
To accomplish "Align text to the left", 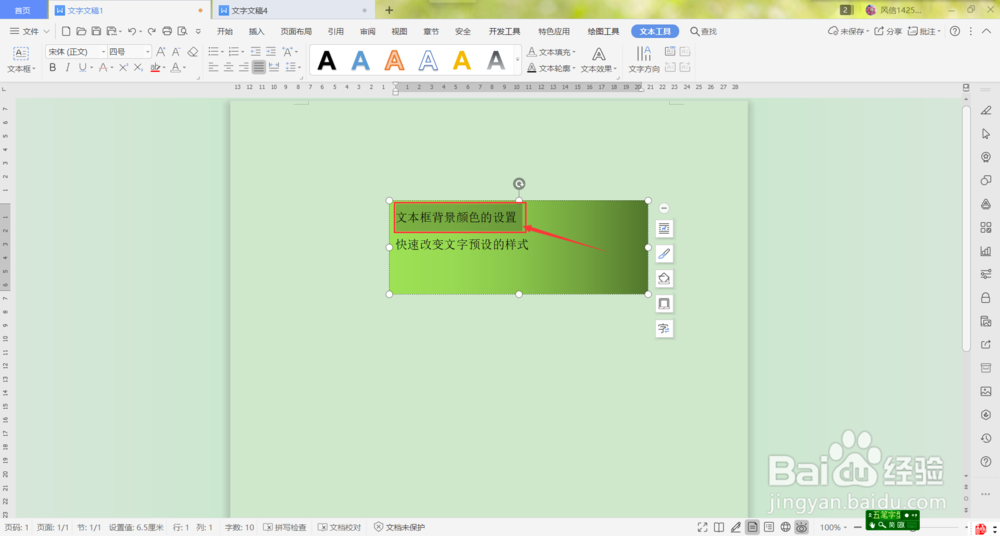I will (x=214, y=67).
